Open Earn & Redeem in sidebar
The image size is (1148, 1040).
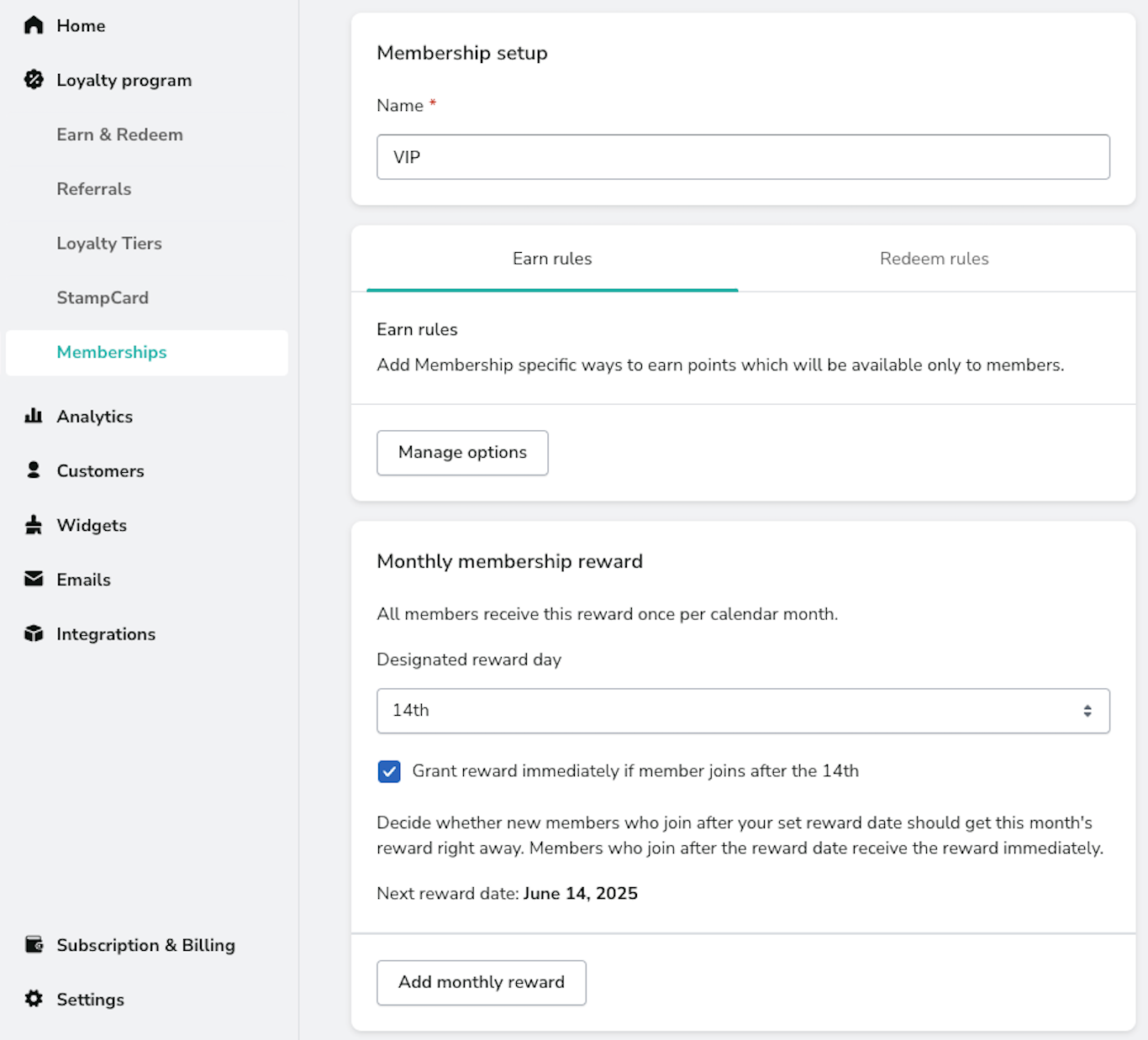pos(119,134)
